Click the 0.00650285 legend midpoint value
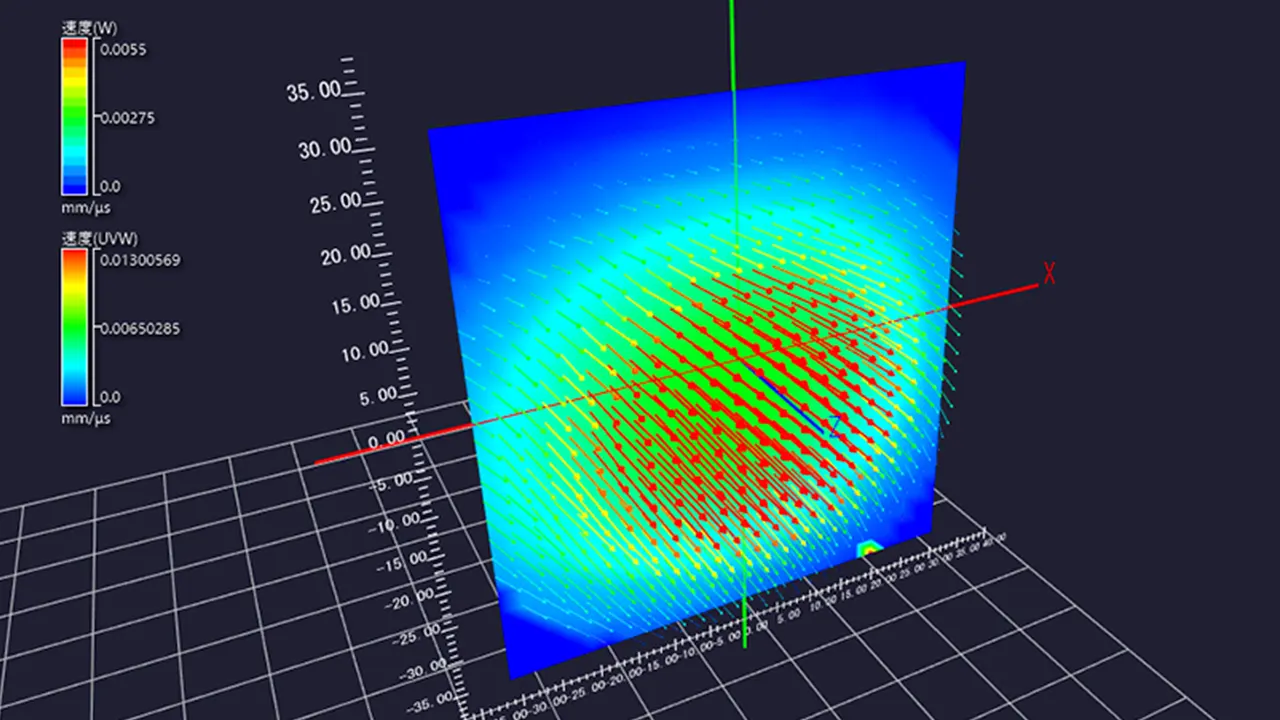Viewport: 1280px width, 720px height. pyautogui.click(x=140, y=328)
